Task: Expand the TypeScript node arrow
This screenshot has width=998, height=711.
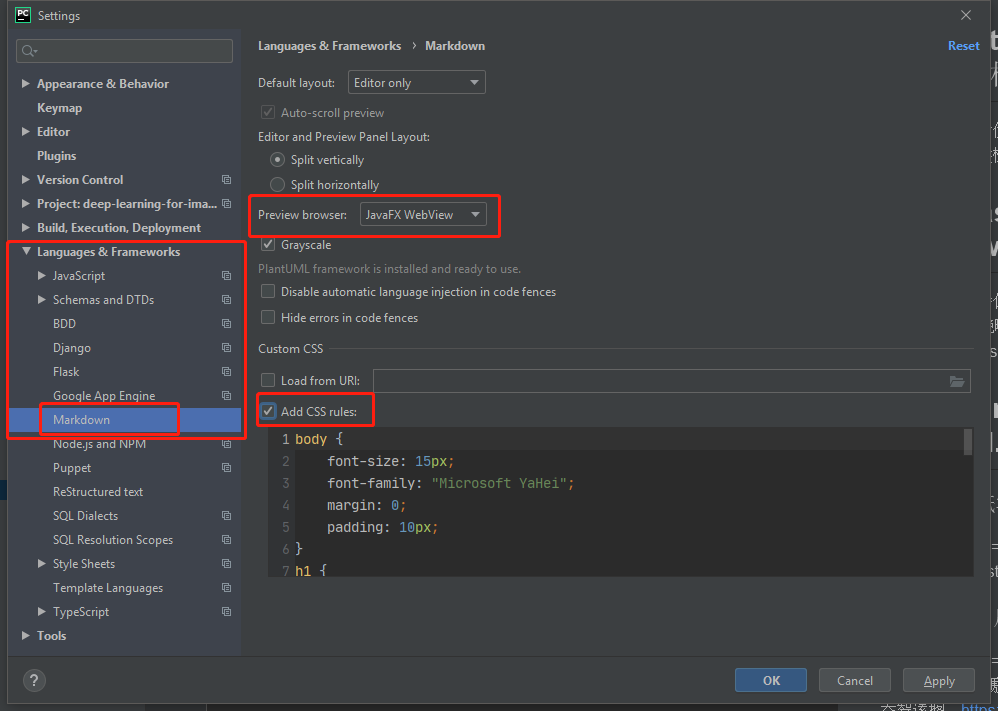Action: pyautogui.click(x=42, y=612)
